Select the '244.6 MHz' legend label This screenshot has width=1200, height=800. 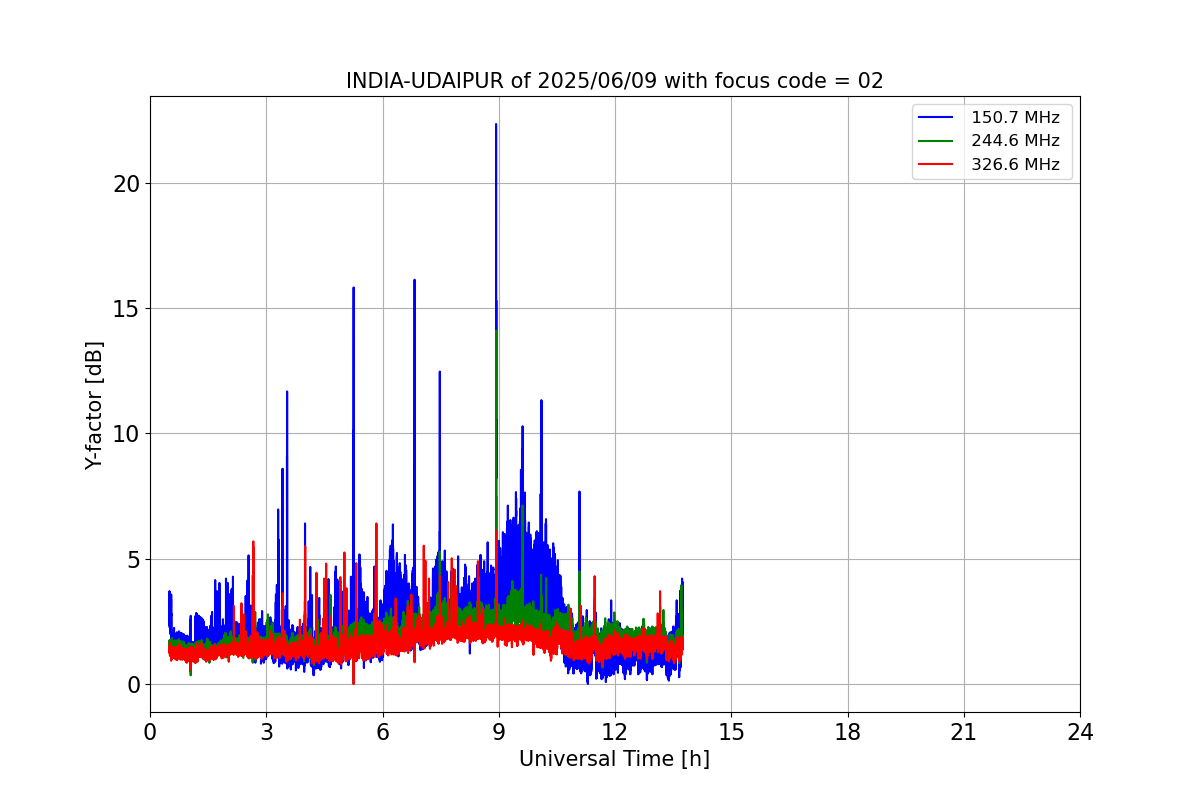pos(1015,141)
